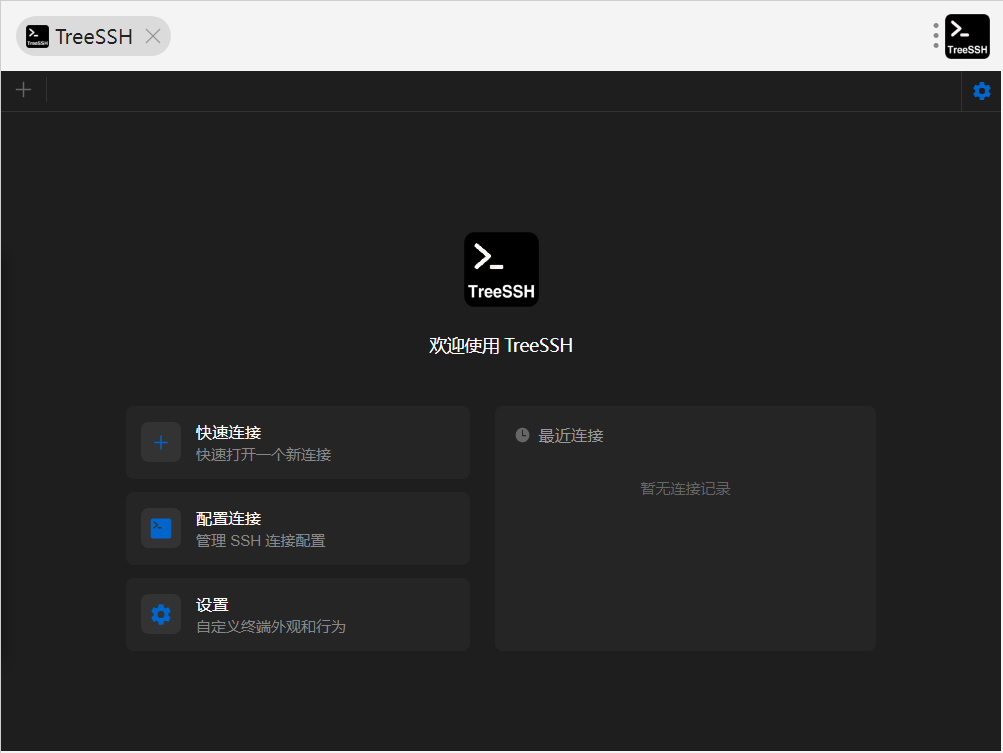
Task: Click the 最近连接 heading
Action: click(x=571, y=436)
